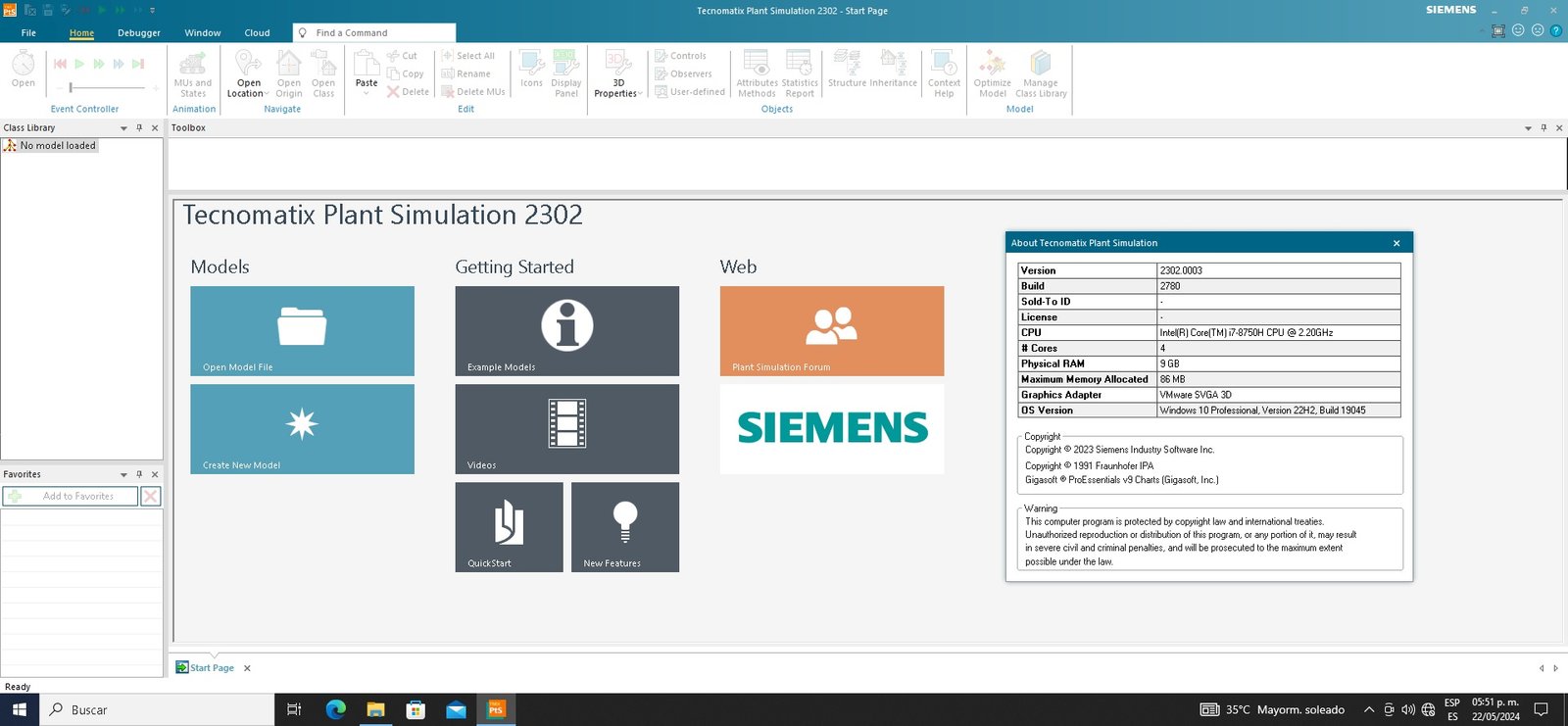Image resolution: width=1568 pixels, height=726 pixels.
Task: Open the QuickStart tile
Action: (509, 526)
